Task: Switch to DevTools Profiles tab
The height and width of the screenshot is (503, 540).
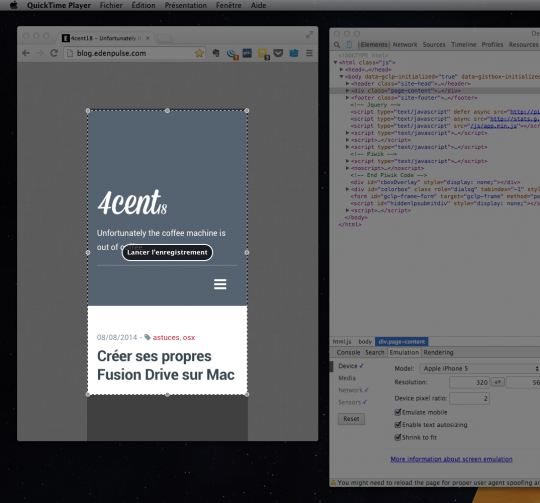Action: click(x=492, y=44)
